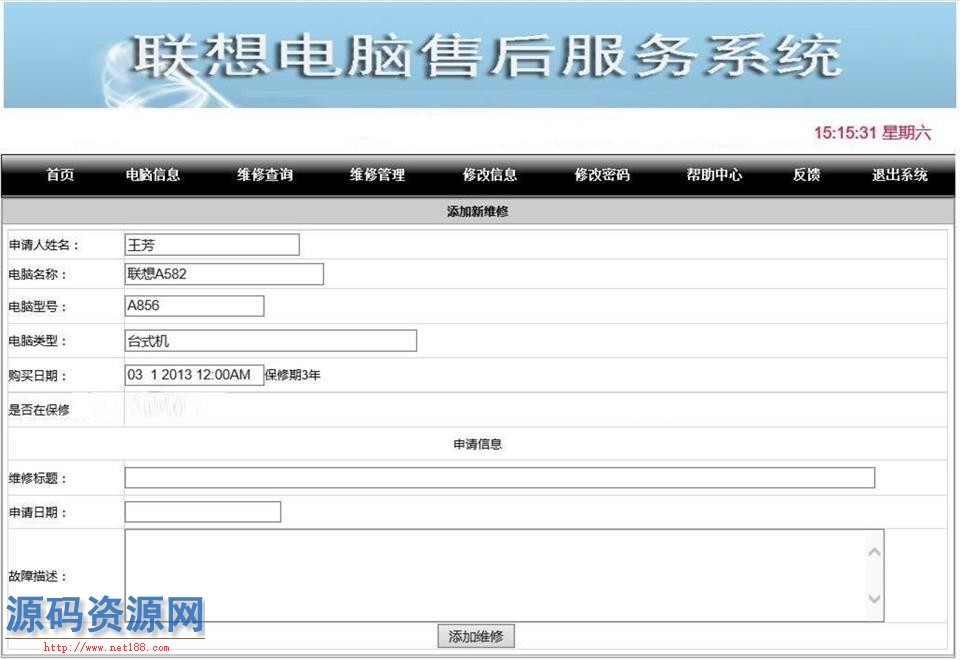Focus the empty 申请日期 input
The width and height of the screenshot is (960, 660).
pos(203,512)
